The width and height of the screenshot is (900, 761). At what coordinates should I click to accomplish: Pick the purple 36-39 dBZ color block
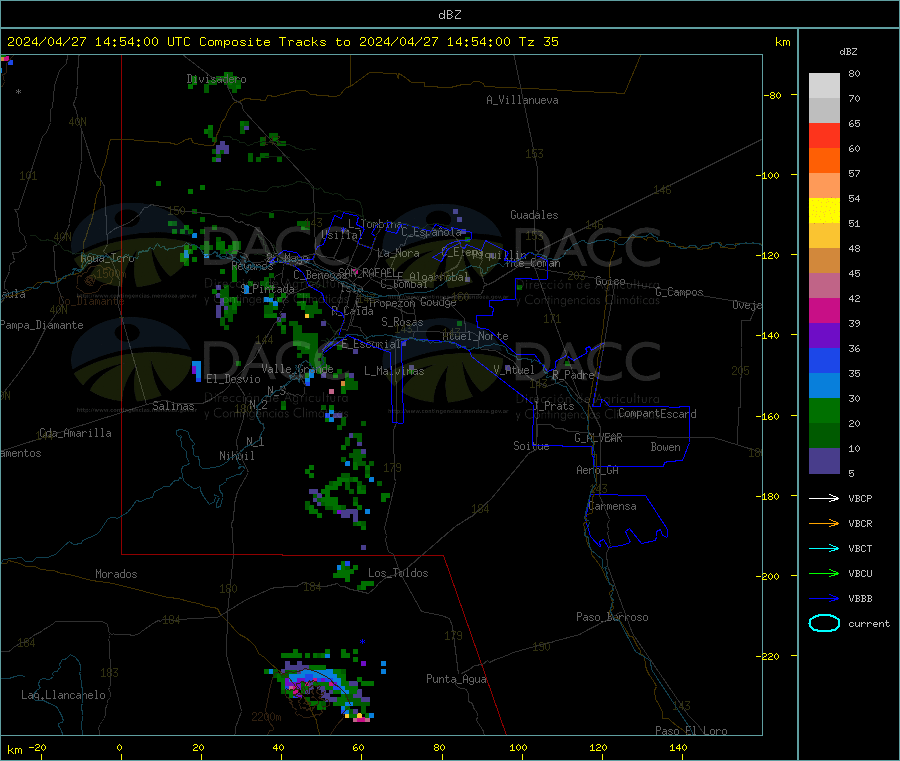pos(824,336)
